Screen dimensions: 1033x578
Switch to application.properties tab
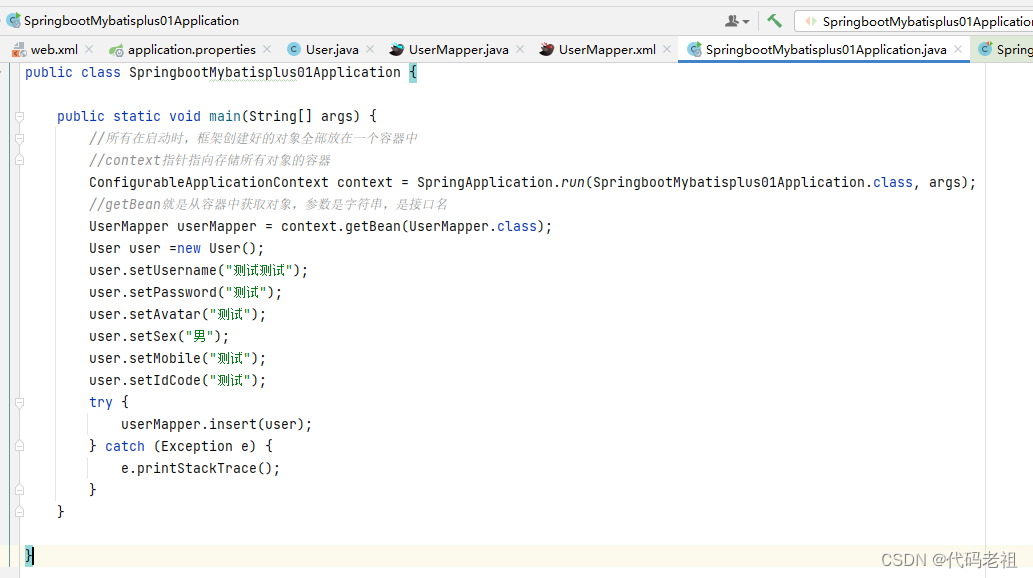(x=191, y=49)
